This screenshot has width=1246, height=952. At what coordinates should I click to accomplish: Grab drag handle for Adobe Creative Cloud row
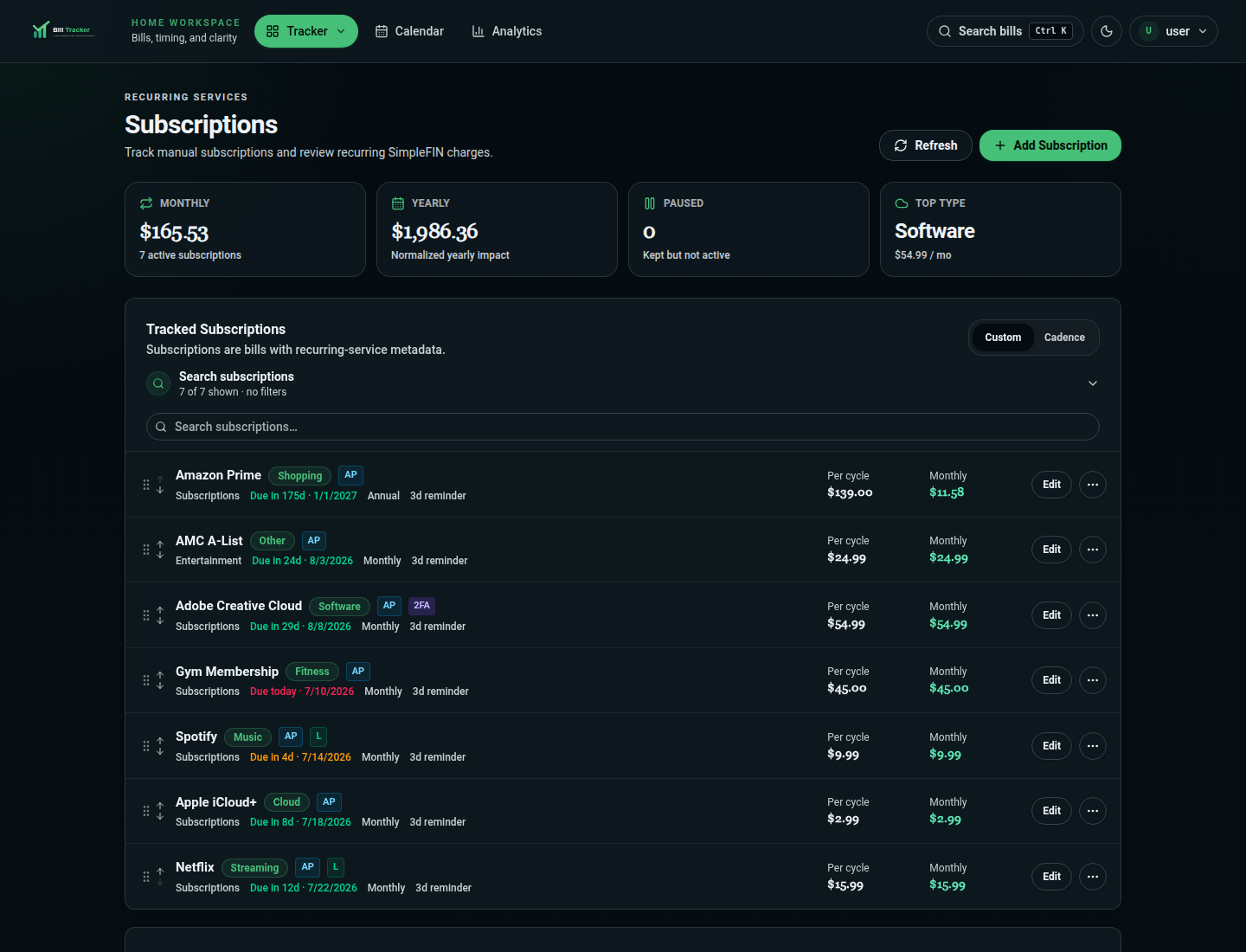[146, 615]
